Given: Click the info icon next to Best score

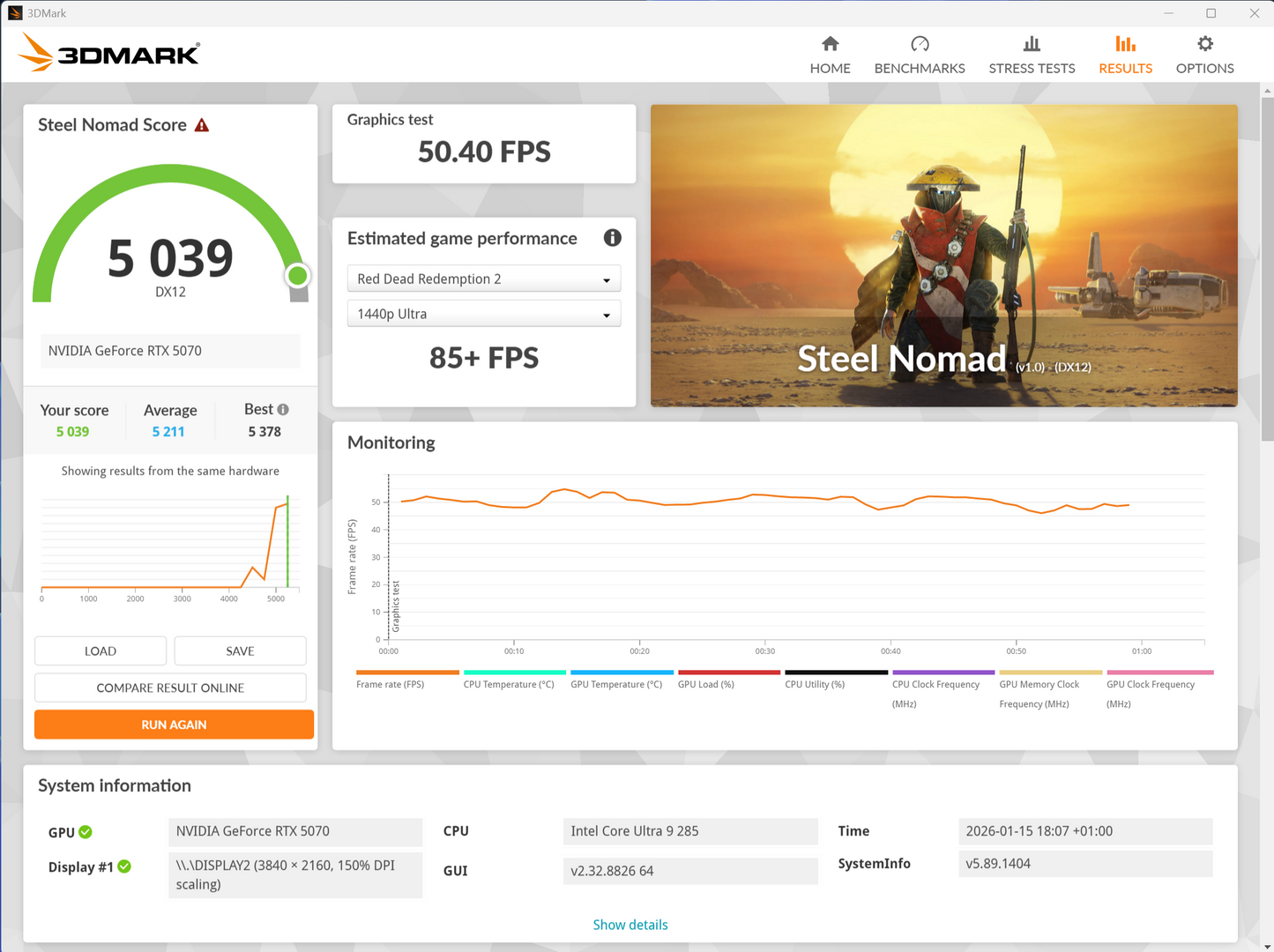Looking at the screenshot, I should click(x=284, y=408).
